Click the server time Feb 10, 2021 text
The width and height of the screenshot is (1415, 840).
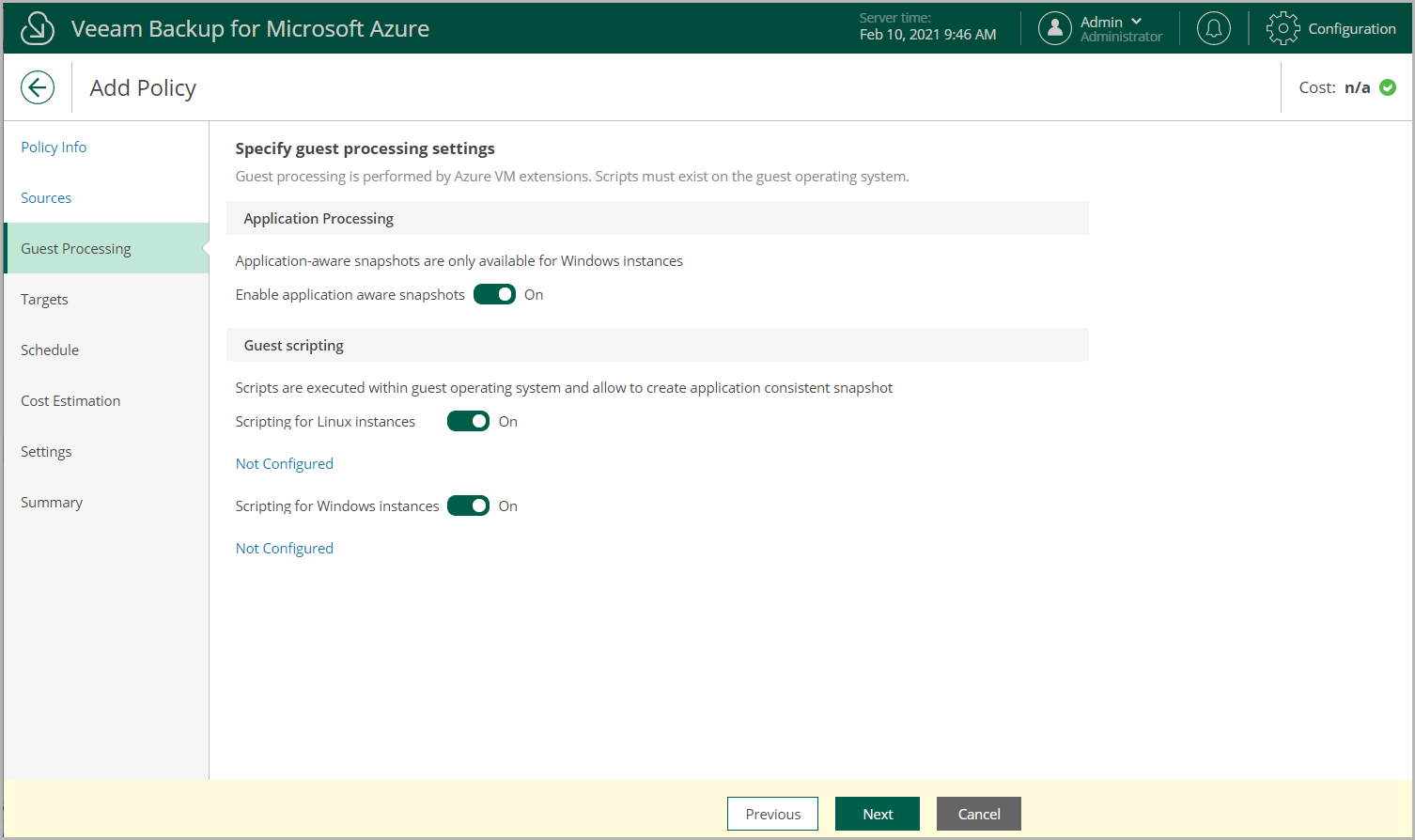(927, 35)
